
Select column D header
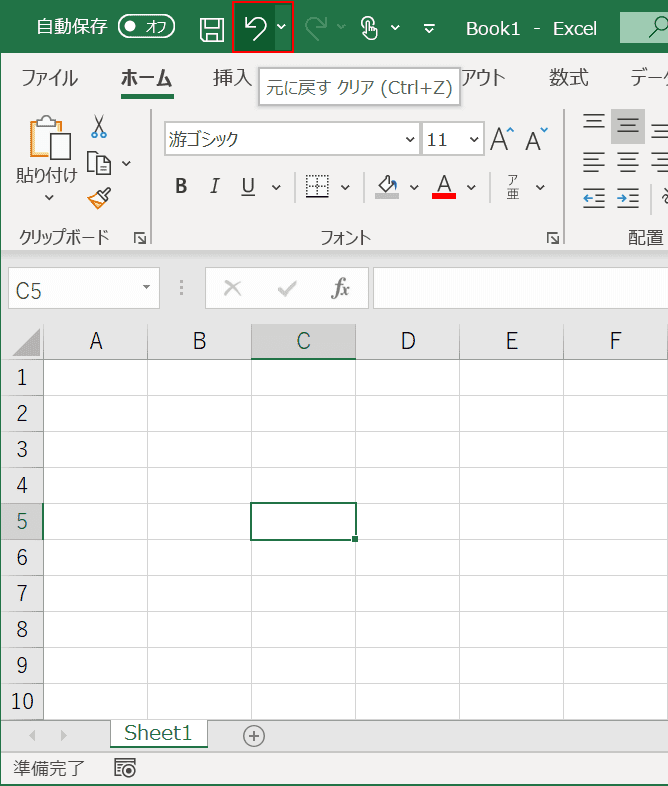click(407, 341)
